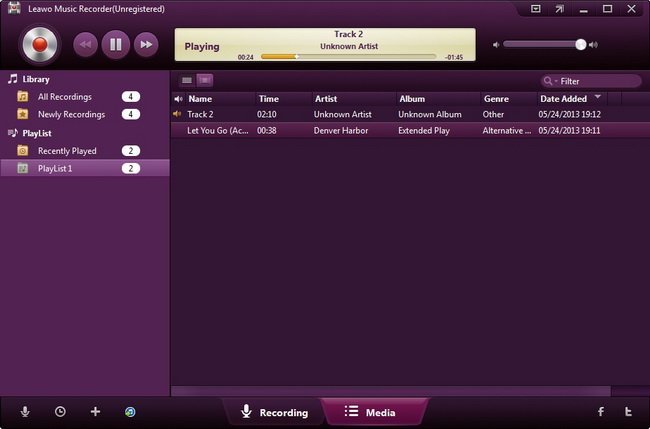Mute using the low-volume speaker icon
The height and width of the screenshot is (429, 650).
coord(496,45)
